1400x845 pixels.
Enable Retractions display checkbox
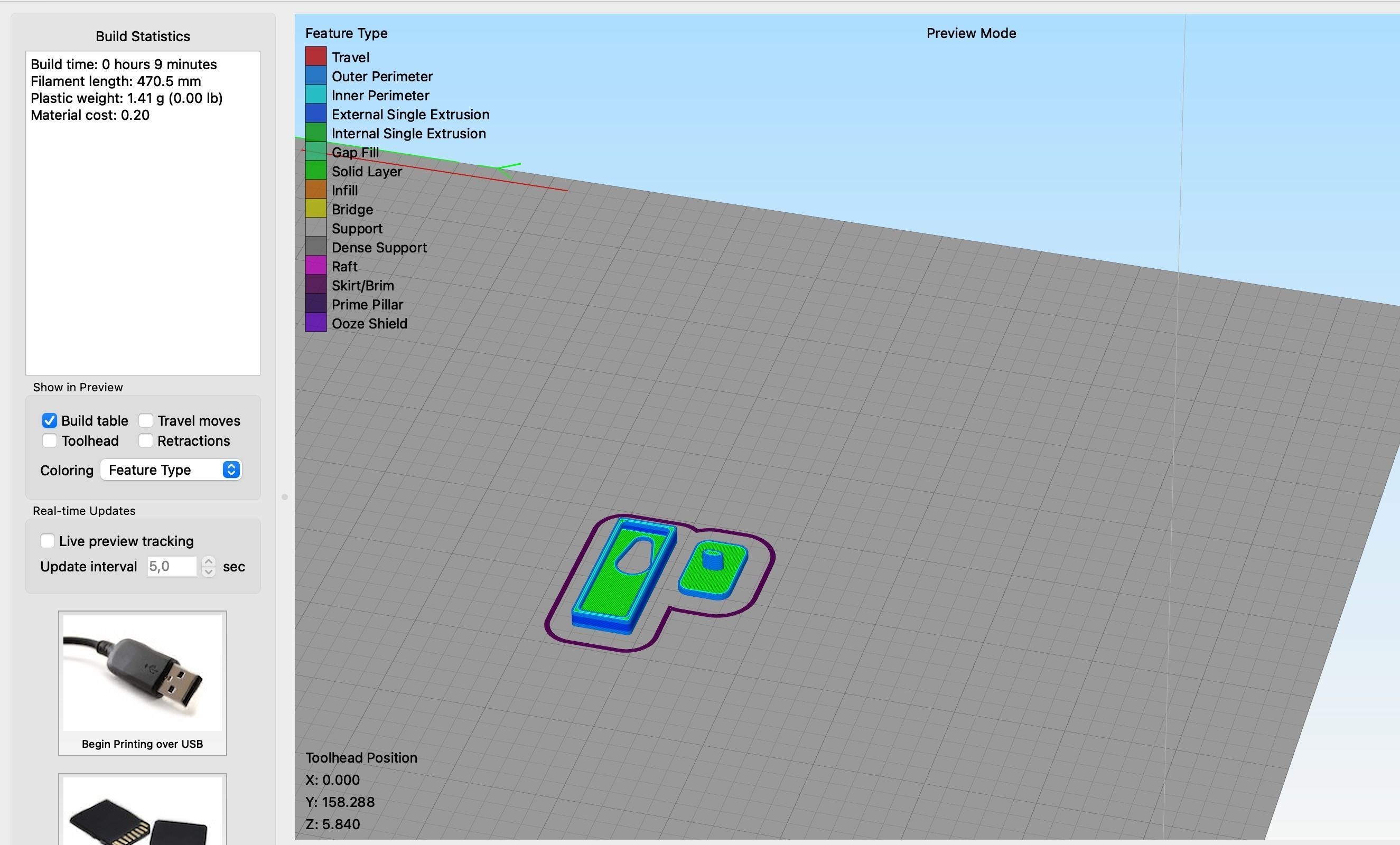146,440
